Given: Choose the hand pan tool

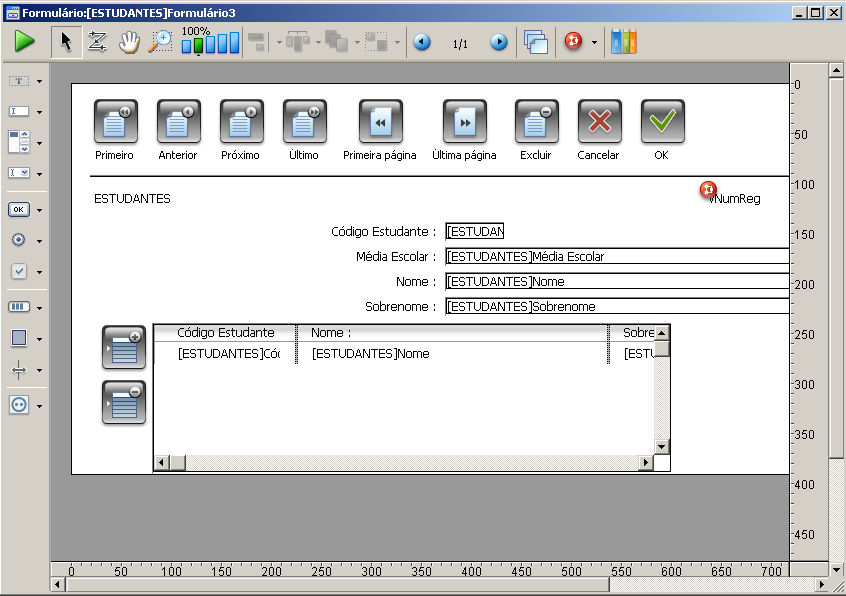Looking at the screenshot, I should click(129, 42).
